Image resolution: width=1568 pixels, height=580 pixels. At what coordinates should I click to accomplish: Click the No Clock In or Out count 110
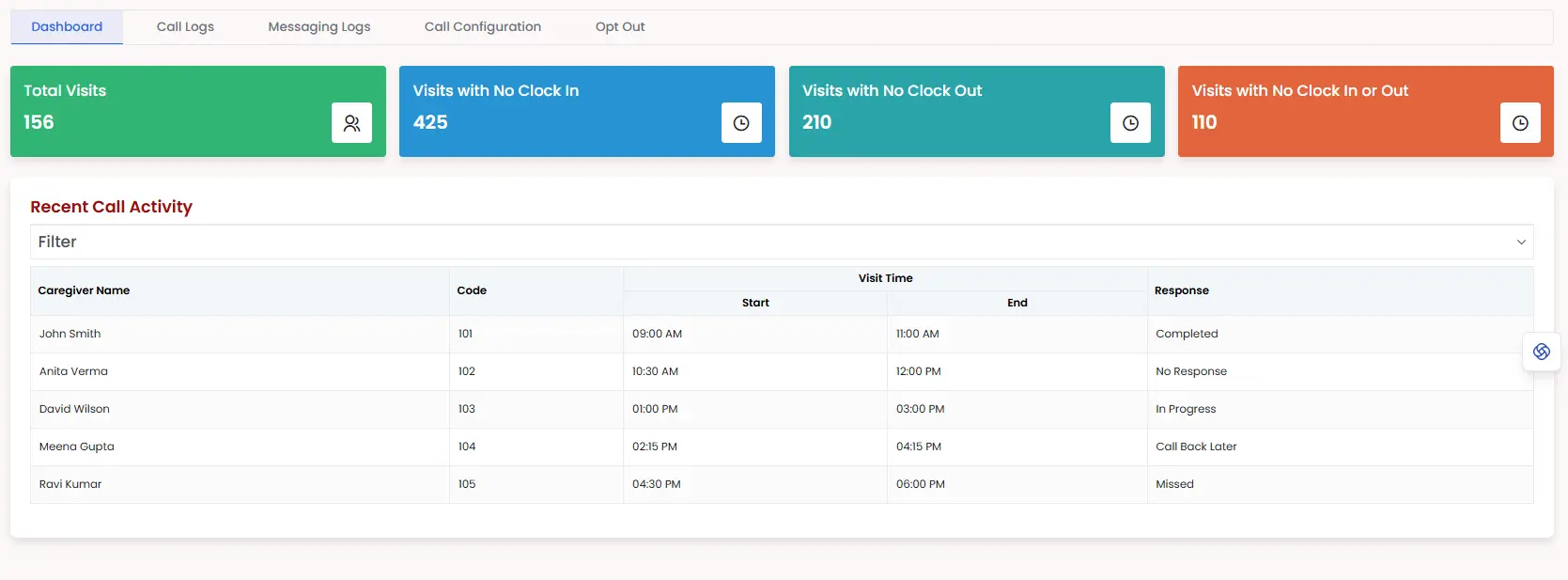pyautogui.click(x=1204, y=122)
